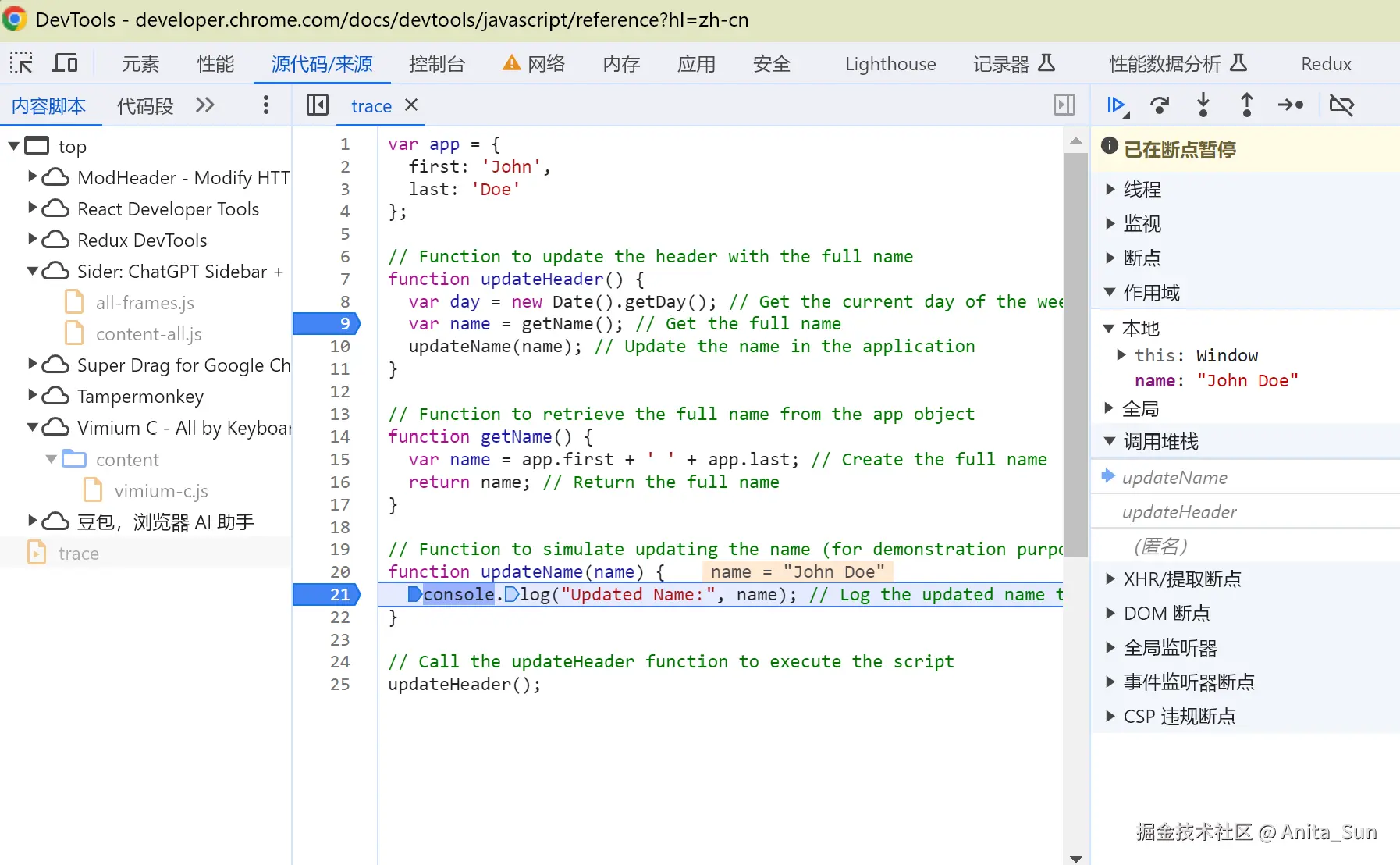
Task: Select updateHeader call stack frame
Action: [1245, 511]
